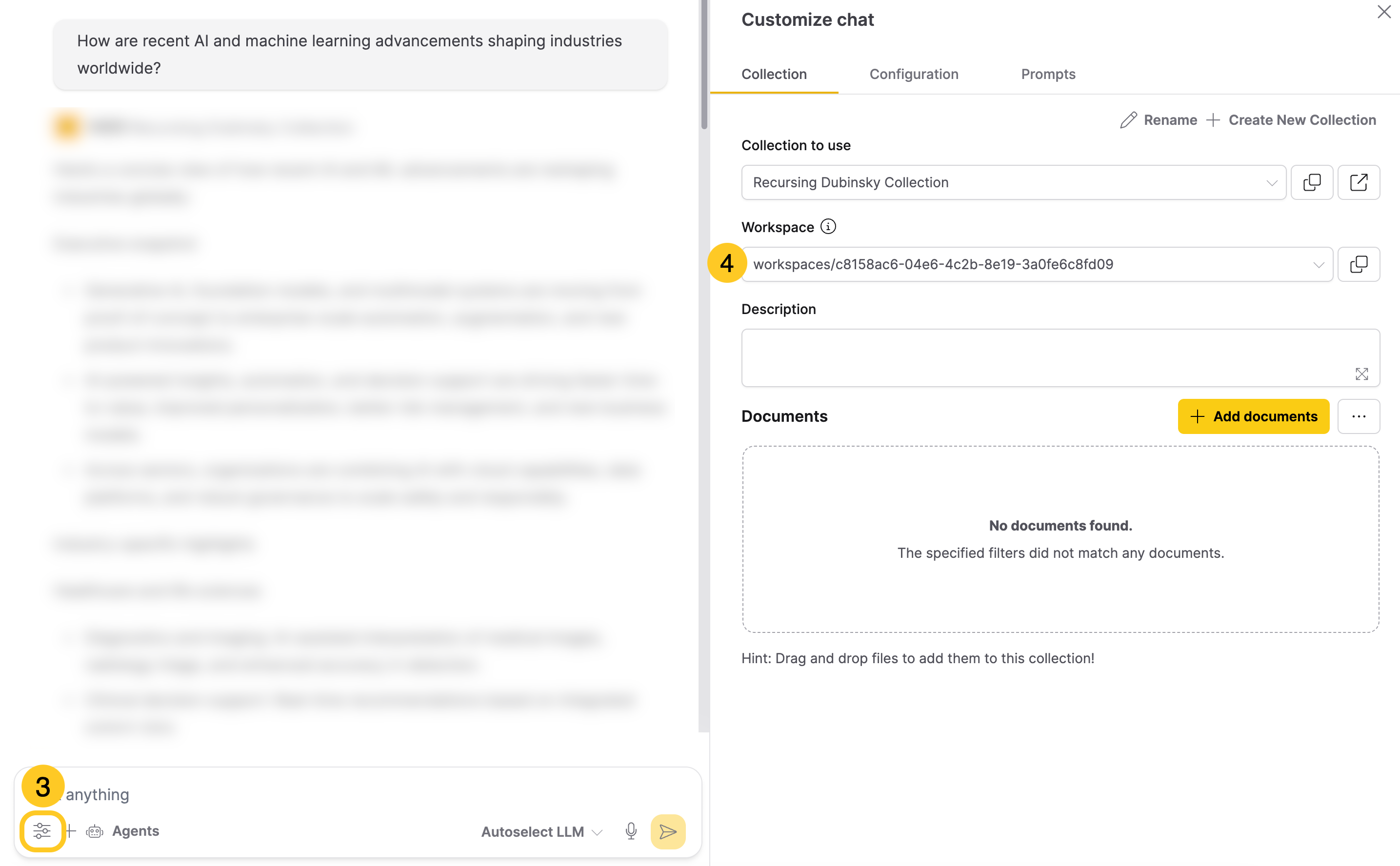The width and height of the screenshot is (1400, 866).
Task: Open more document options via ellipsis
Action: pos(1359,416)
